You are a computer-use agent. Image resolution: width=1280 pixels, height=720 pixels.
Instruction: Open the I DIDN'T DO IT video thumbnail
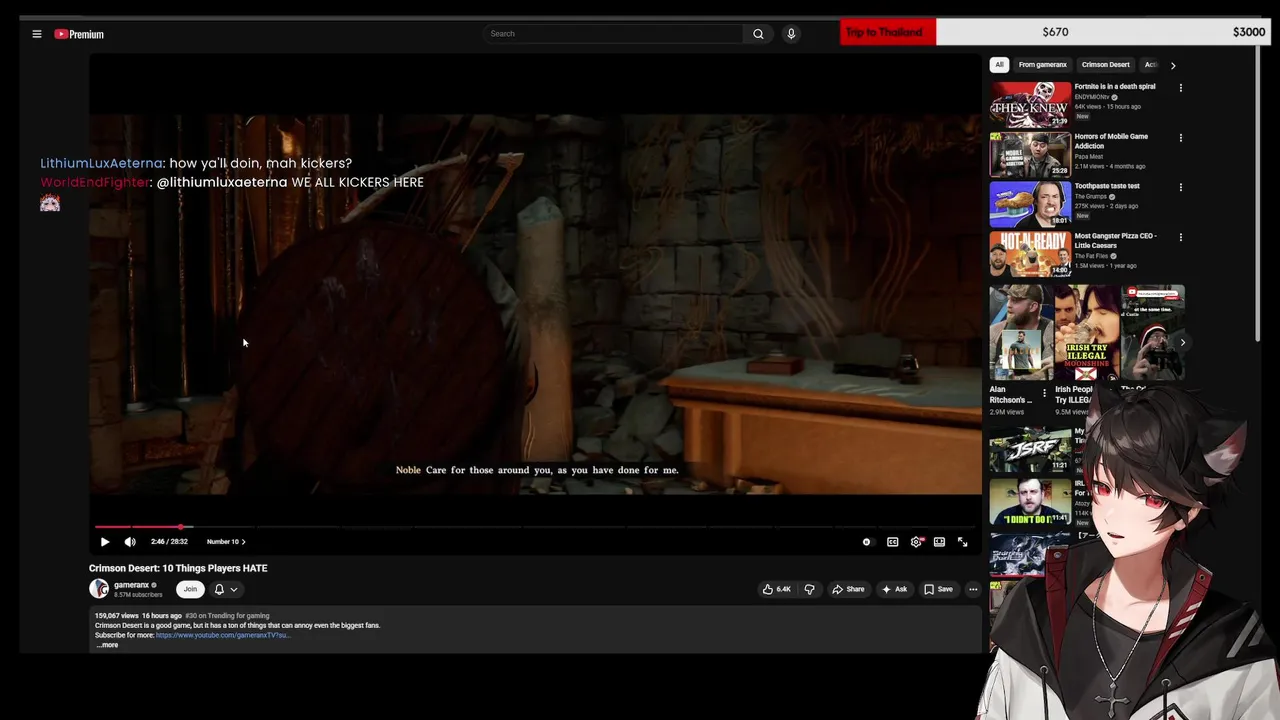point(1030,501)
